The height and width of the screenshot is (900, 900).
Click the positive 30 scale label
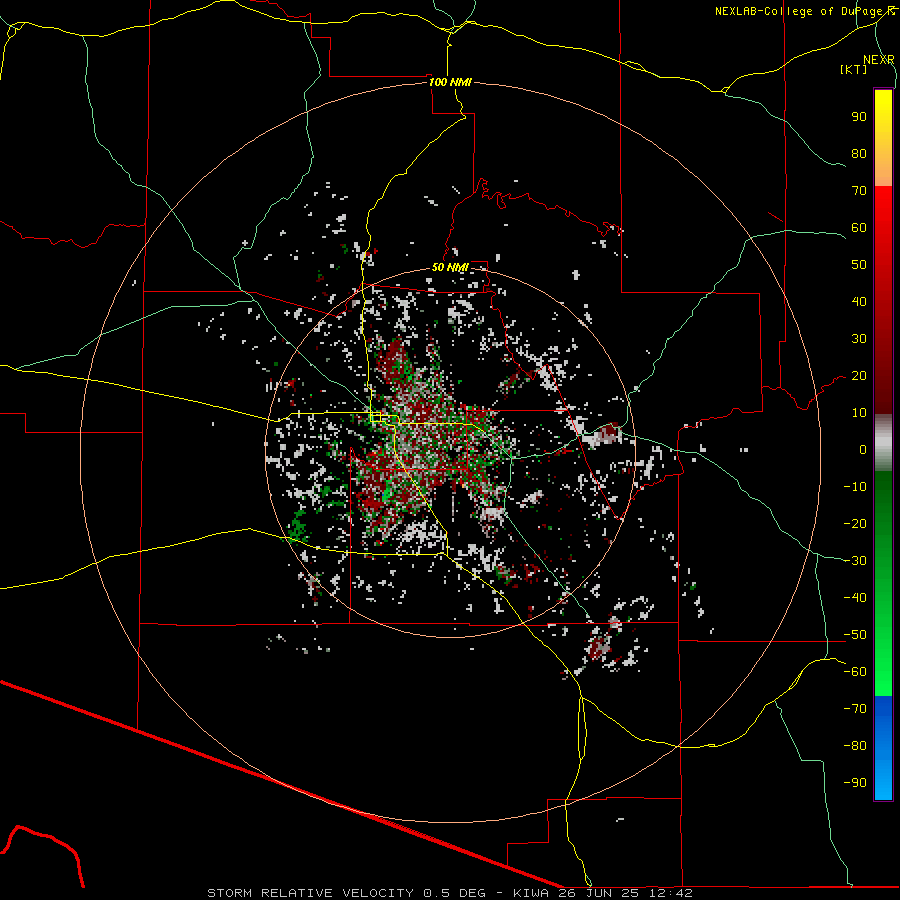coord(859,339)
